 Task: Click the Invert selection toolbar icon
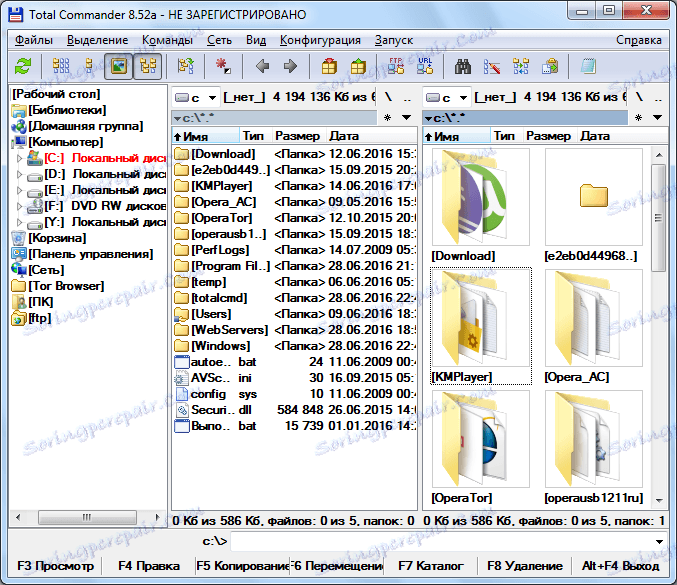point(186,66)
